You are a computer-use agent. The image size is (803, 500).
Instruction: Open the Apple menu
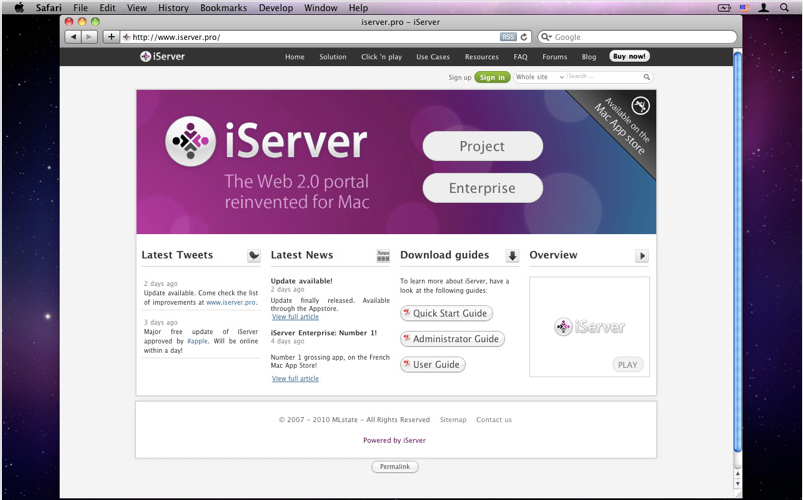coord(19,8)
